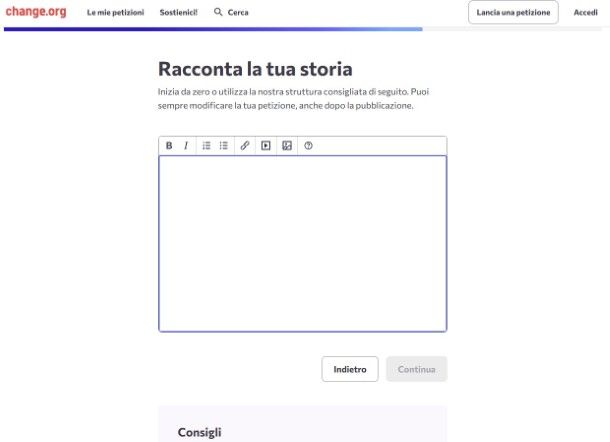Toggle italic formatting in the editor
Screen dimensions: 610x442
pyautogui.click(x=185, y=146)
